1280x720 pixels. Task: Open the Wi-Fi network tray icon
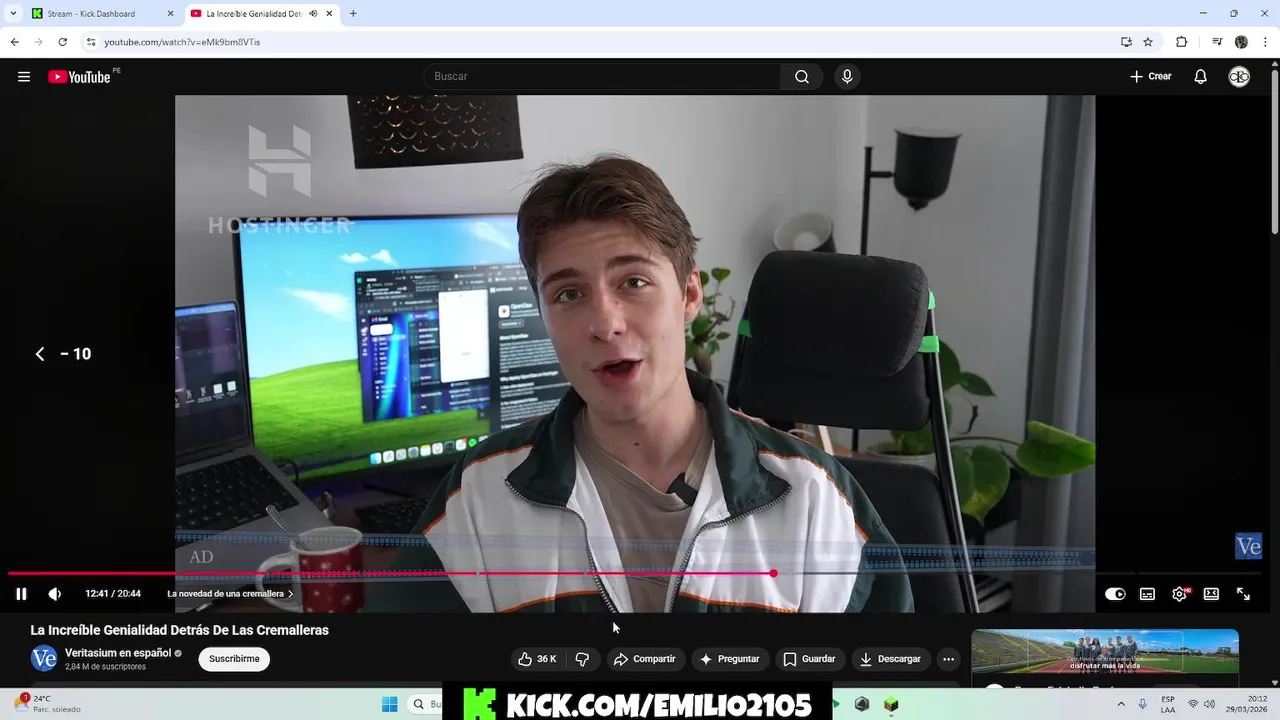point(1192,704)
